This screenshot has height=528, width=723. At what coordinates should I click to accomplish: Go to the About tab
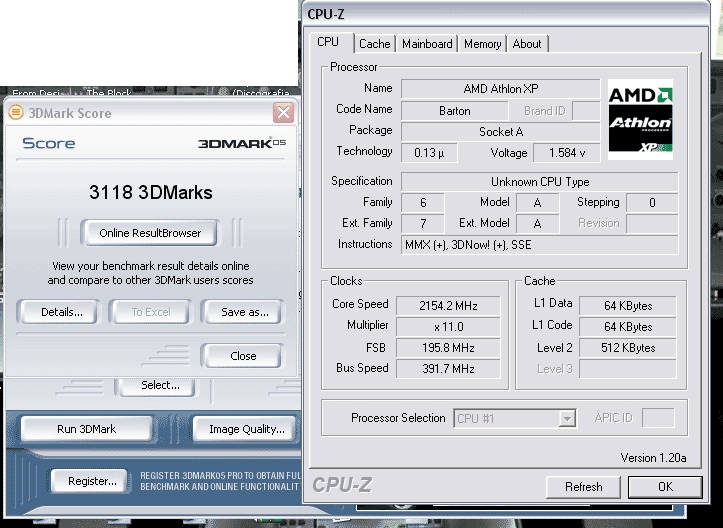[x=527, y=44]
